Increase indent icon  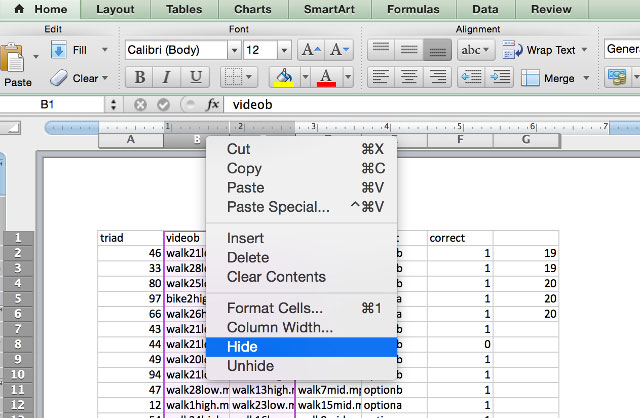click(499, 77)
